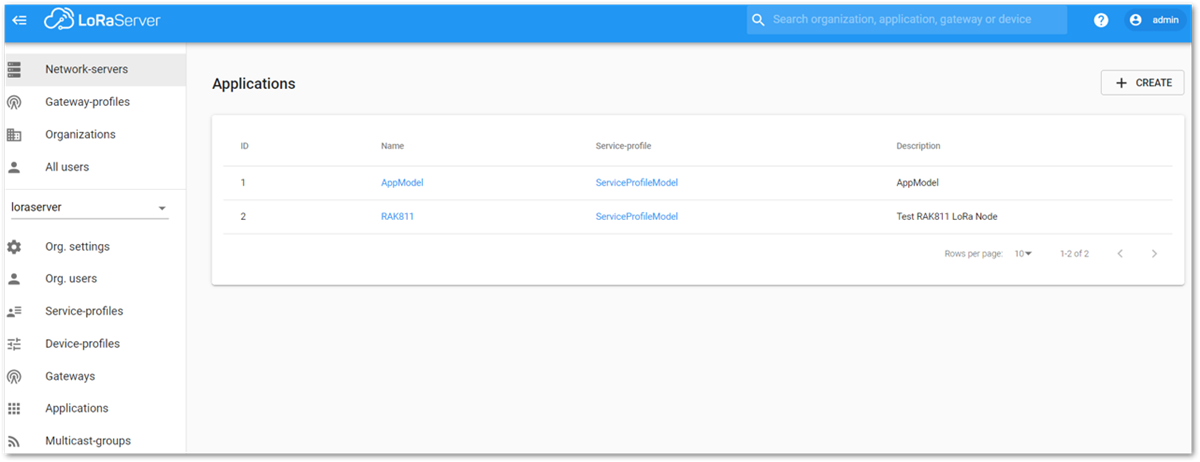Screen dimensions: 1200x462
Task: Click the Gateway-profiles antenna icon
Action: [x=14, y=102]
